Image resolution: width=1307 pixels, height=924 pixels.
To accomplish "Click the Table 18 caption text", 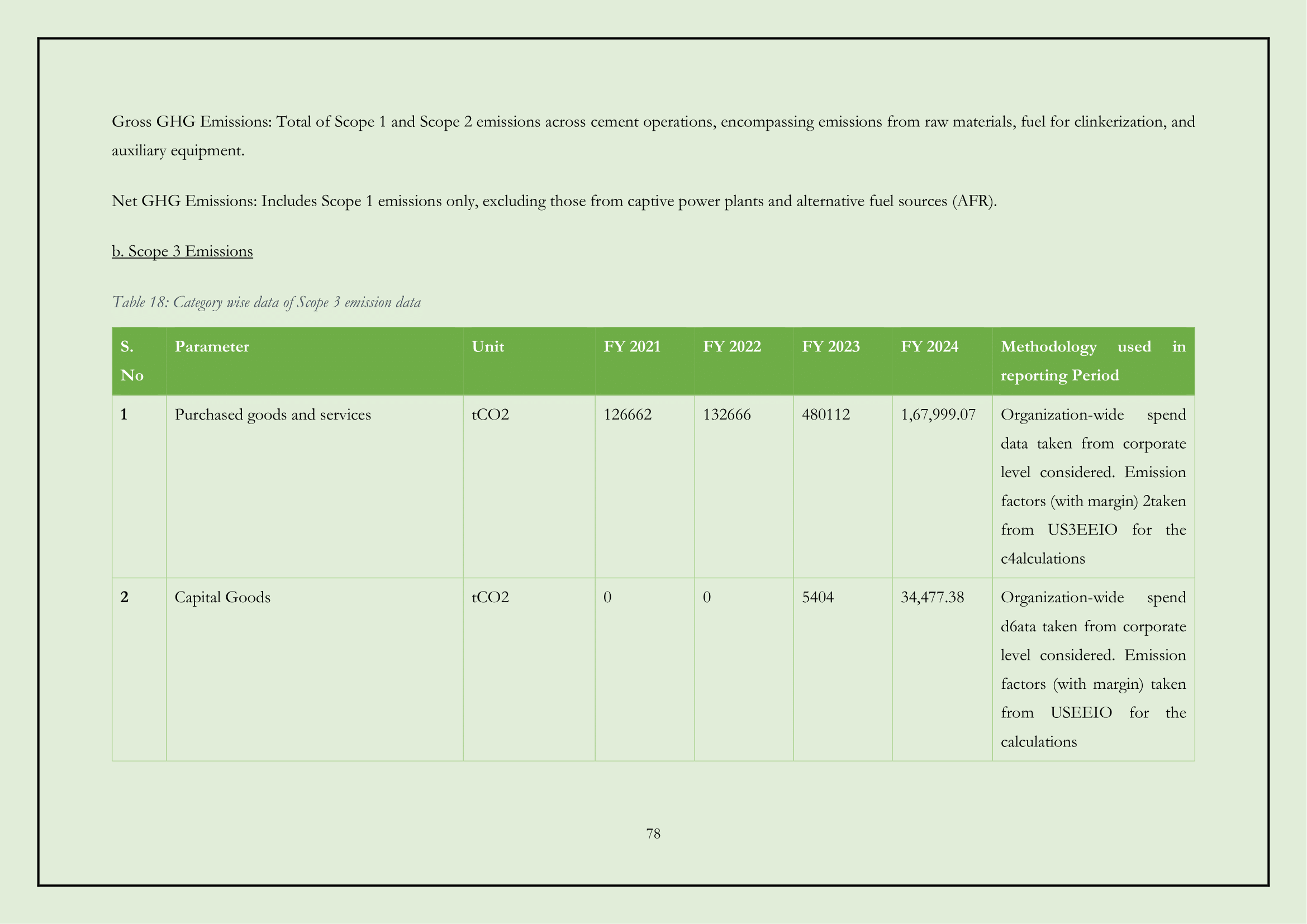I will point(266,302).
